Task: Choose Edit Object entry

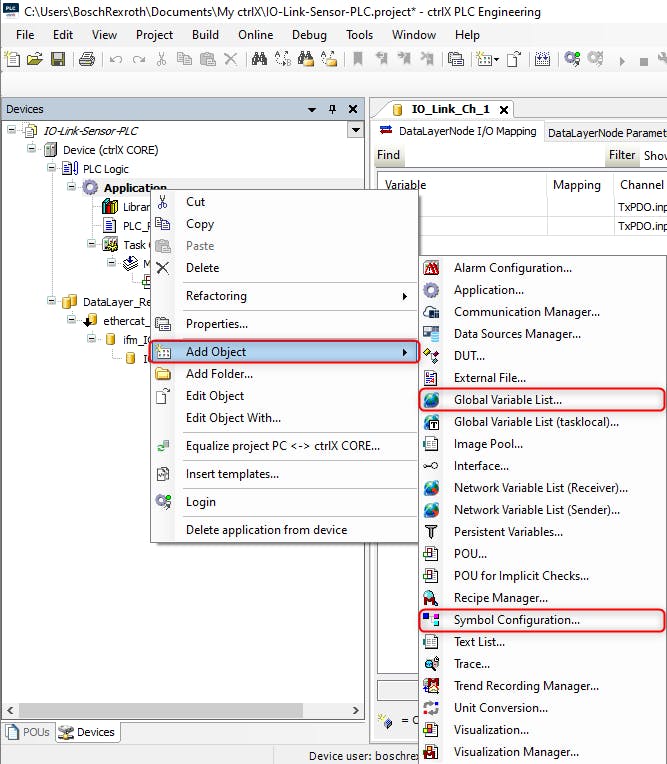Action: [x=284, y=396]
